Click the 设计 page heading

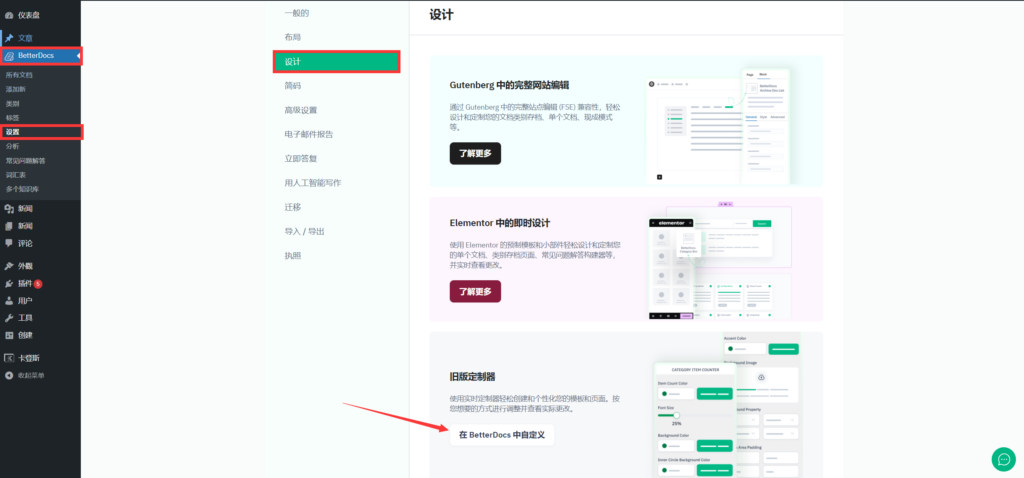[x=441, y=14]
